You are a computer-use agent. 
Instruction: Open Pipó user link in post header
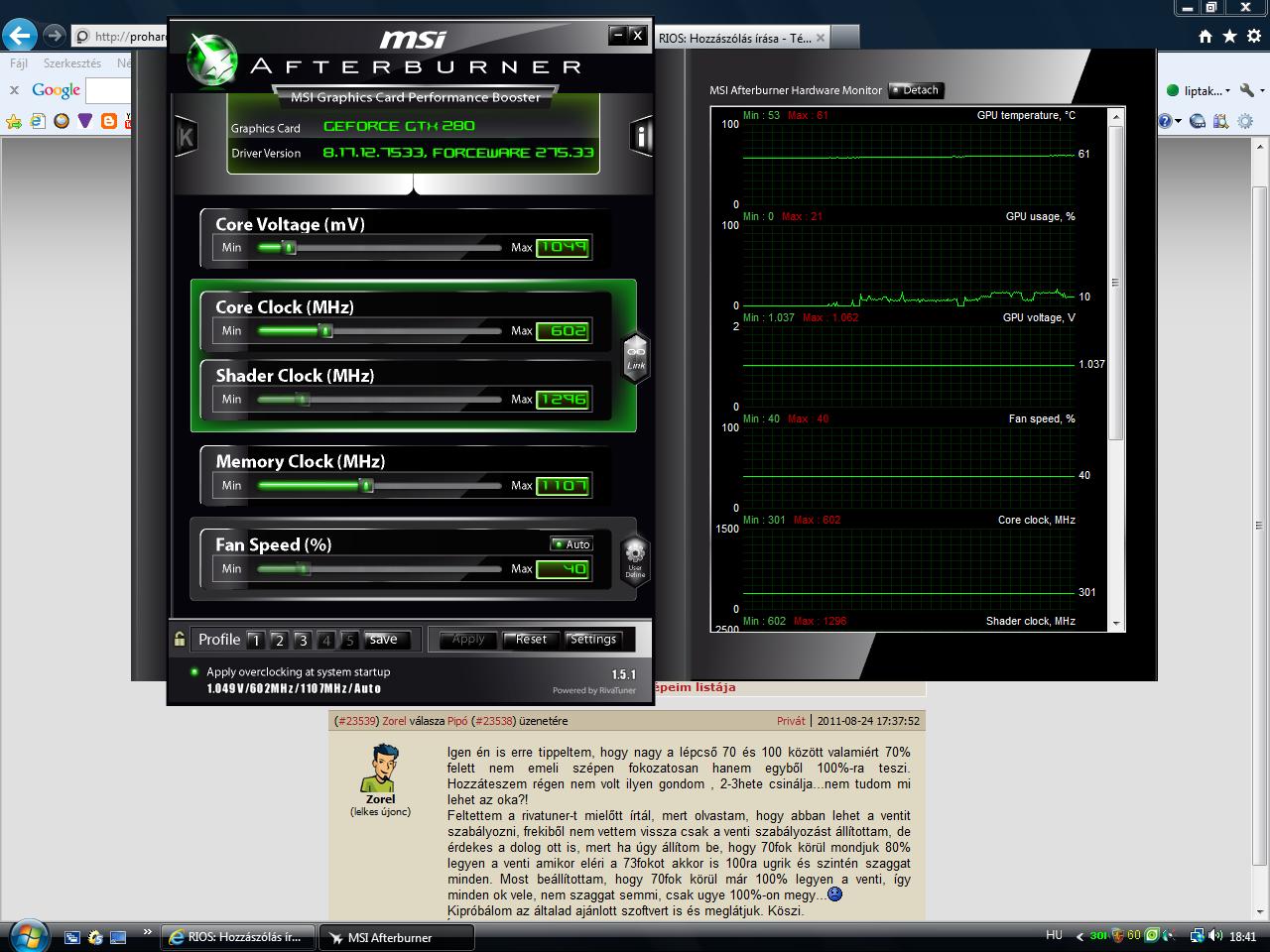457,721
